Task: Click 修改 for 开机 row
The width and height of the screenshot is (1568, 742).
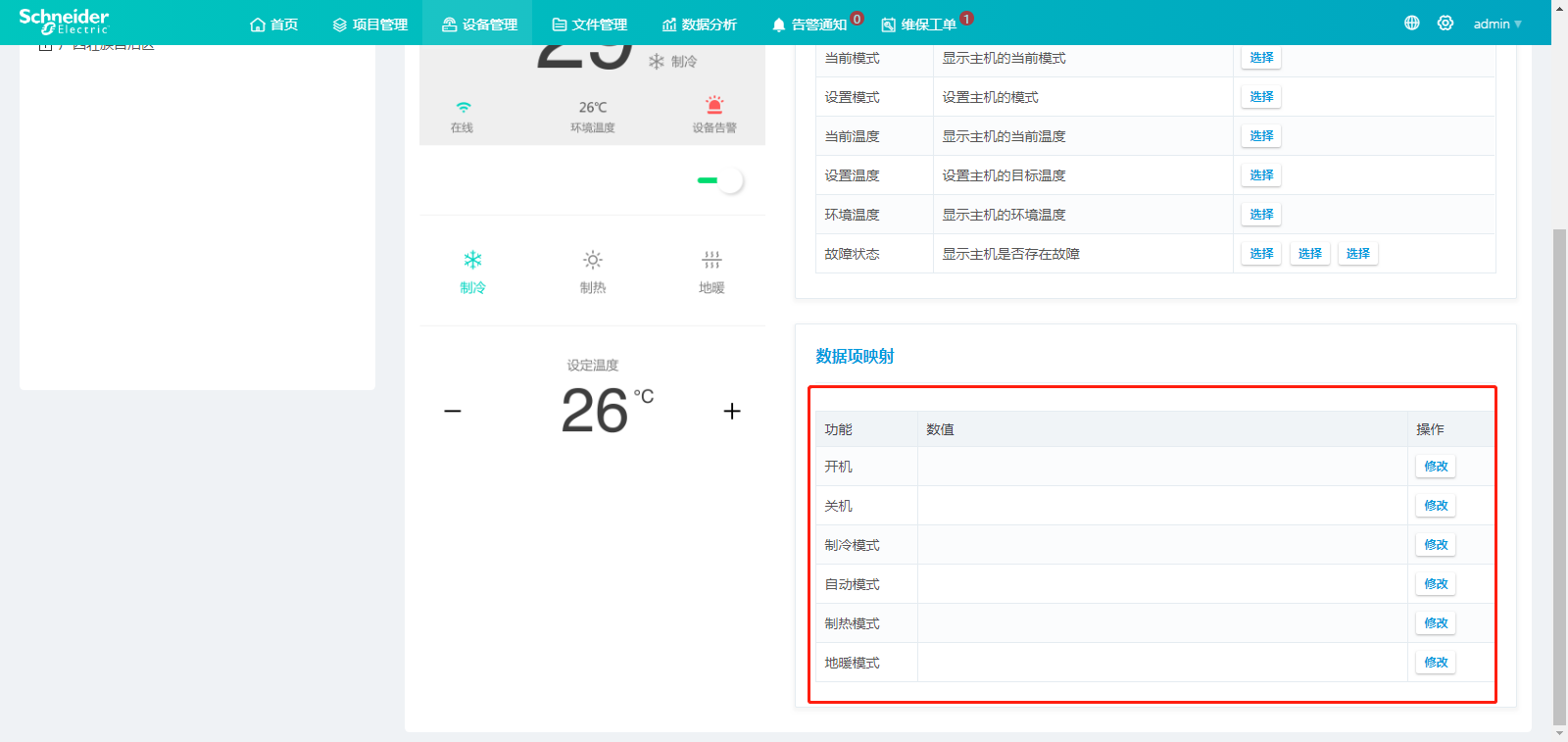Action: [1436, 467]
